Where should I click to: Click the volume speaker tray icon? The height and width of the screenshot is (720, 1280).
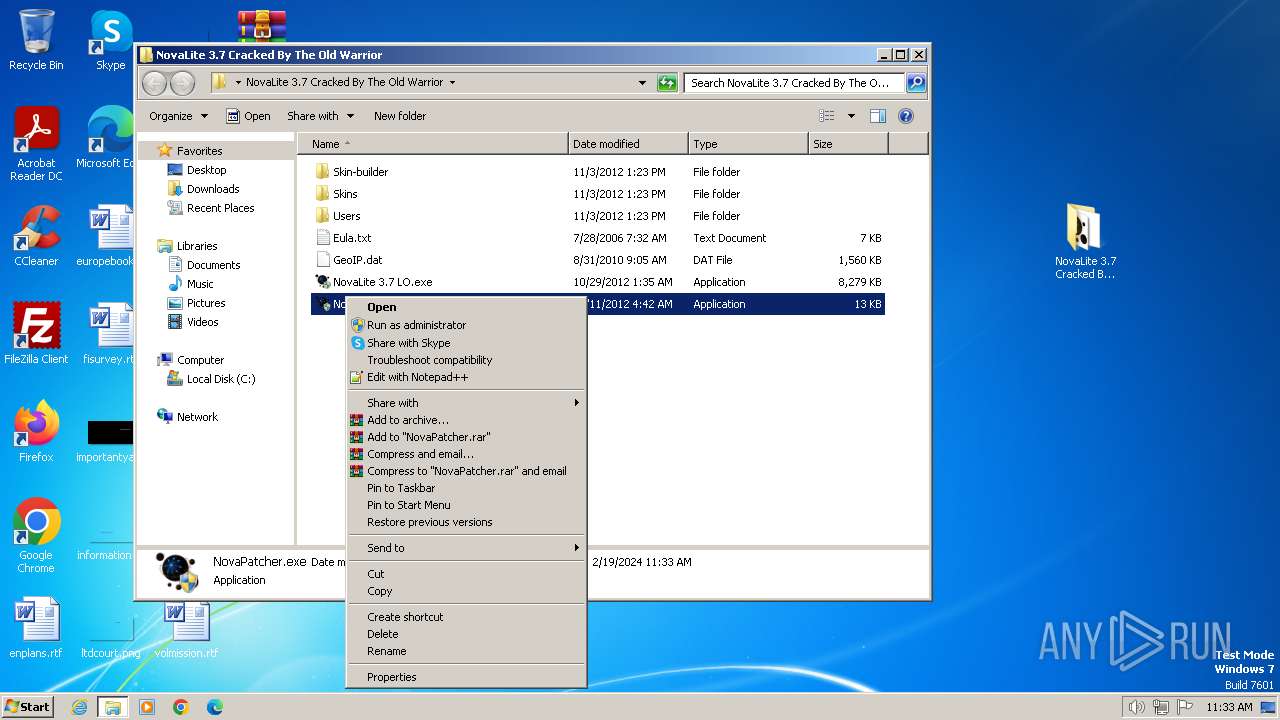[x=1136, y=707]
